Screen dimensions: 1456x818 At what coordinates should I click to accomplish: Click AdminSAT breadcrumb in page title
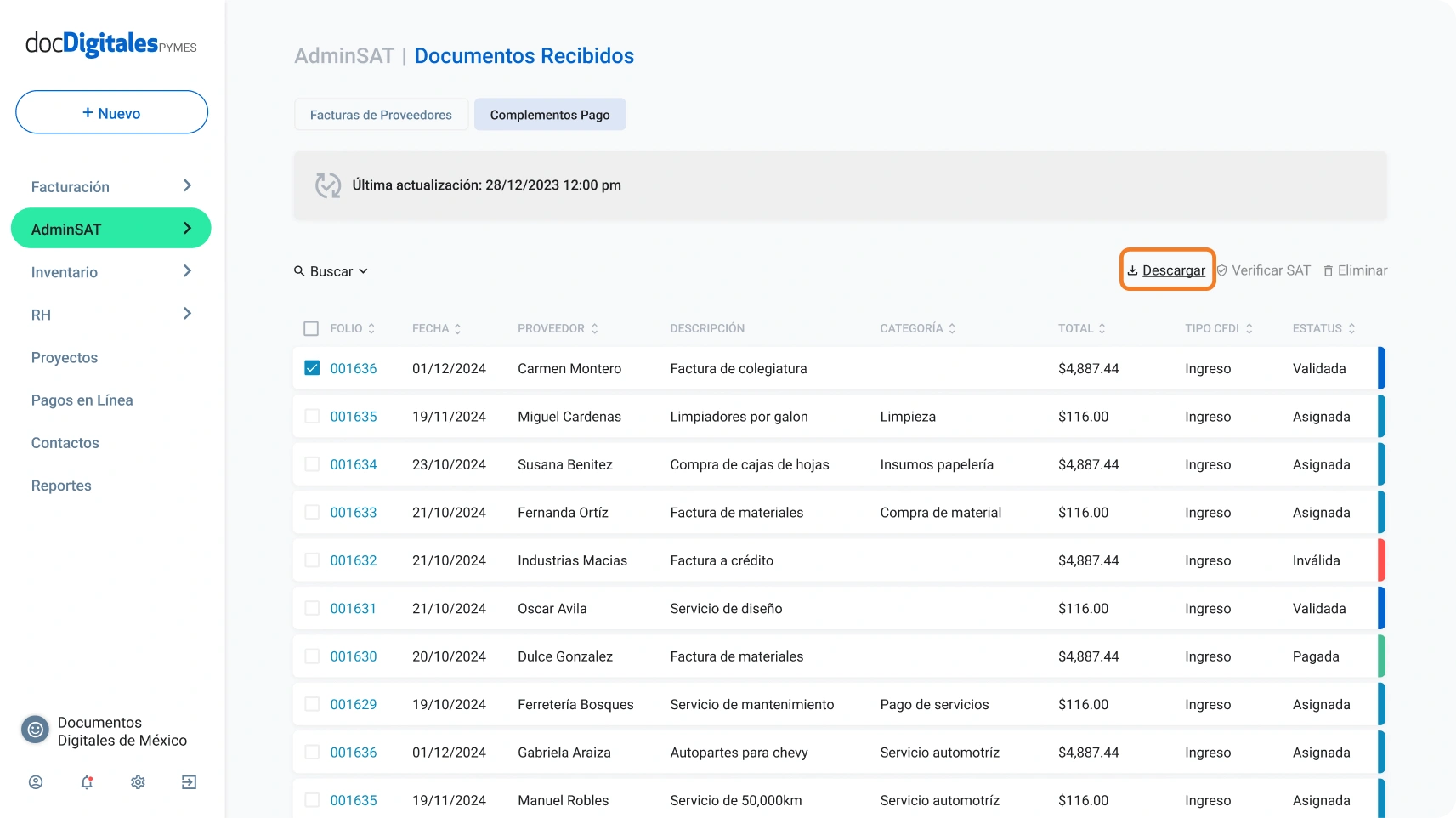click(x=344, y=56)
